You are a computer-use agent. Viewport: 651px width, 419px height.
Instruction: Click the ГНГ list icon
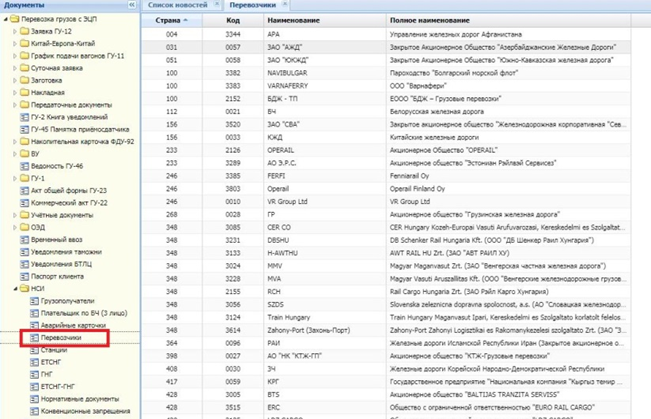click(34, 374)
